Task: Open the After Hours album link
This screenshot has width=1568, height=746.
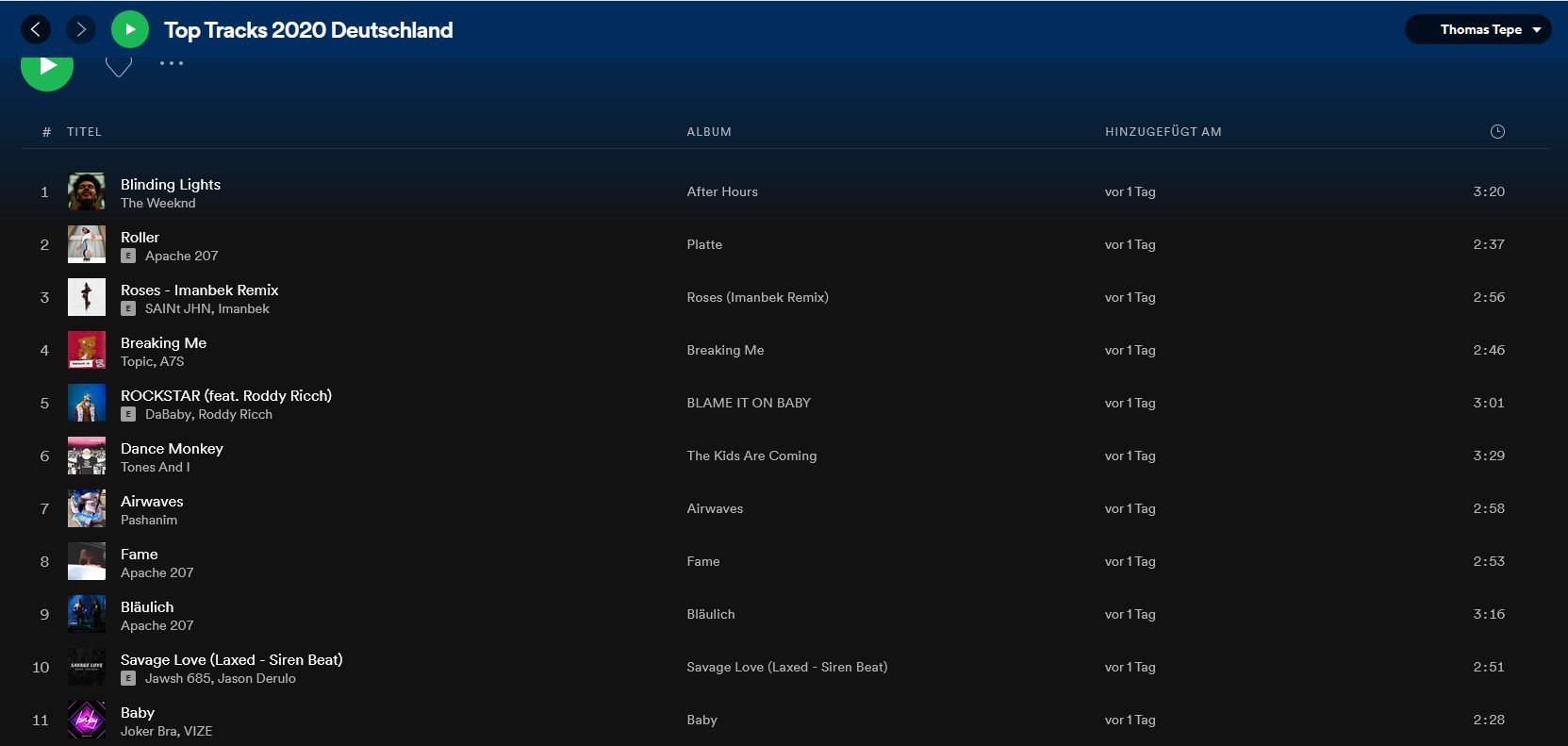Action: pos(722,191)
